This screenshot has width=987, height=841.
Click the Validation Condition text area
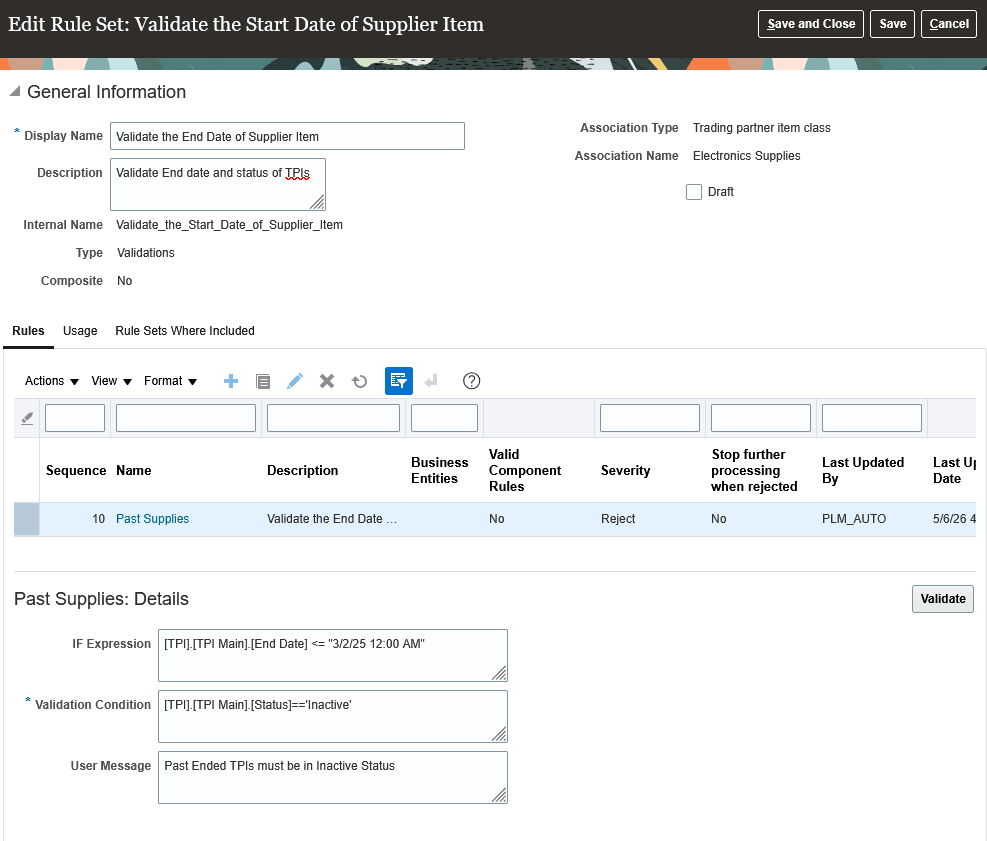pyautogui.click(x=332, y=716)
